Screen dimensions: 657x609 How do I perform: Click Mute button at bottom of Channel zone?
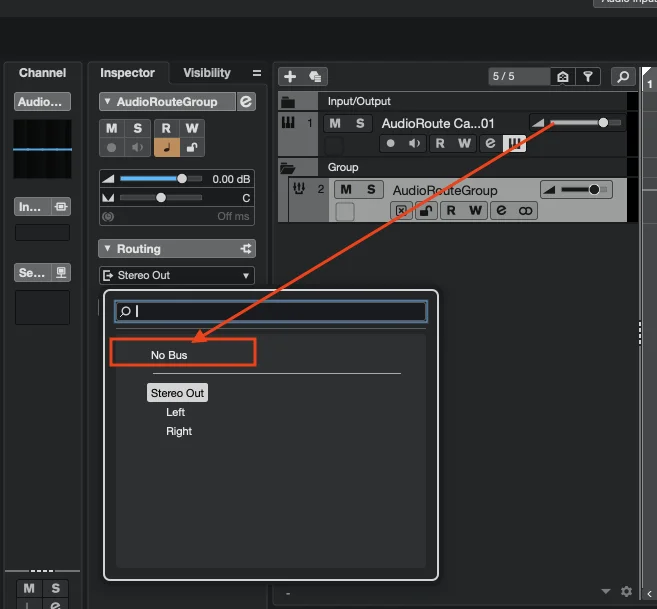click(29, 588)
